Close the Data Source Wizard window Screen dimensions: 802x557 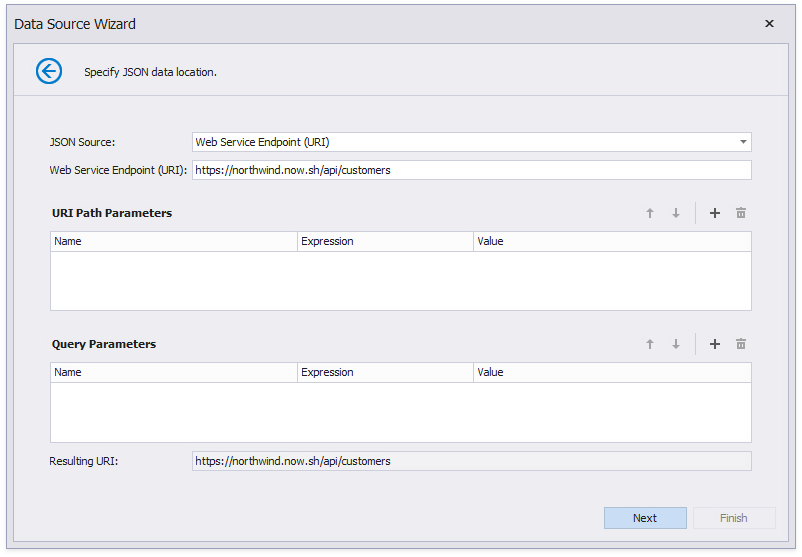pos(769,23)
